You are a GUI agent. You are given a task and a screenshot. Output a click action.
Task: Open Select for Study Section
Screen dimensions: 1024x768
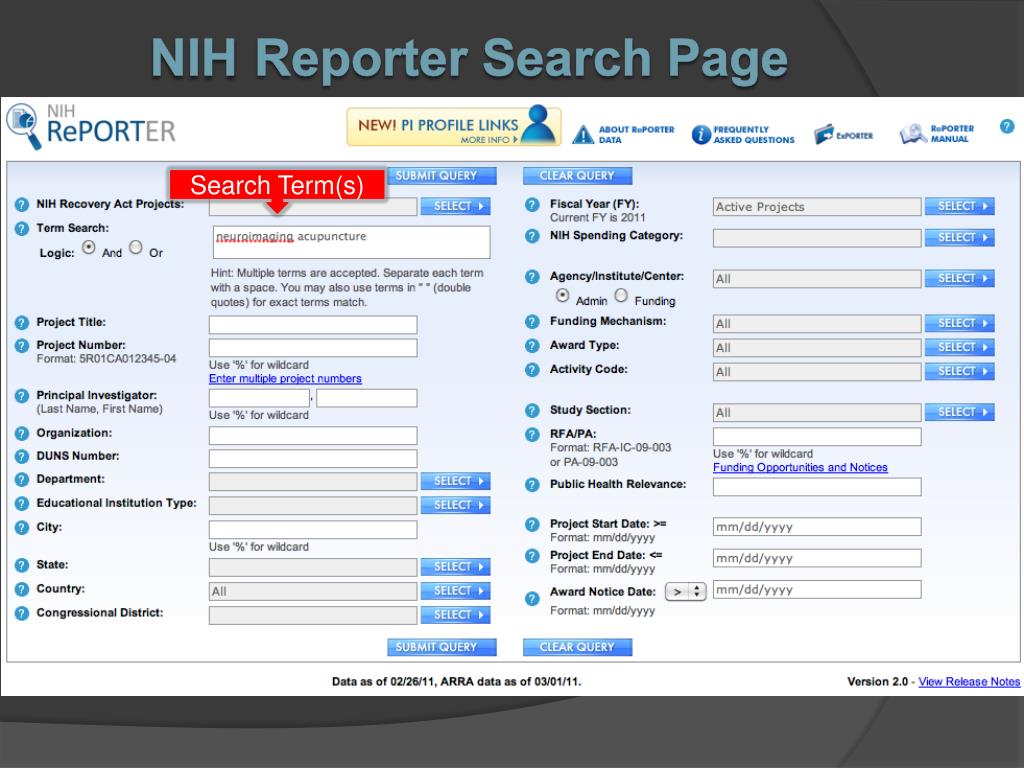960,412
